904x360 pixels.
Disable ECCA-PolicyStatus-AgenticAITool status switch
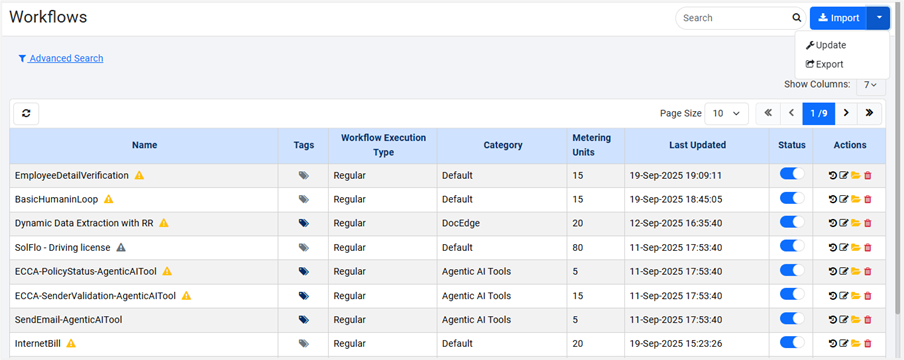point(792,270)
